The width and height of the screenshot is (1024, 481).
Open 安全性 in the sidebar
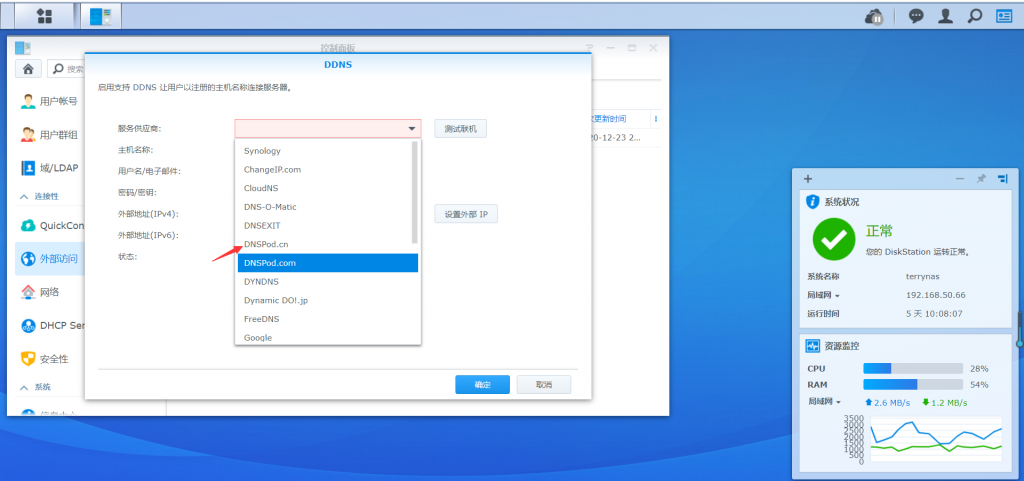tap(50, 358)
